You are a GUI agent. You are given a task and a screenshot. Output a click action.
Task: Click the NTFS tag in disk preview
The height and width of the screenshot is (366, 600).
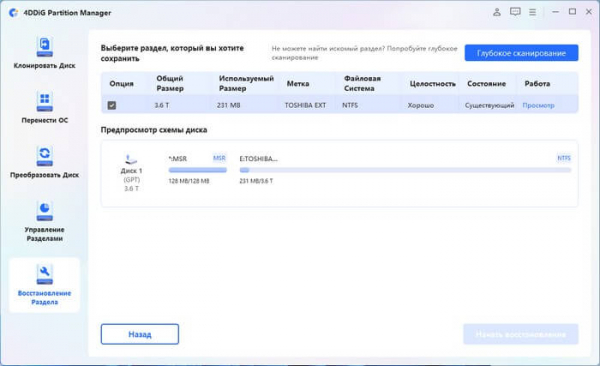[x=564, y=158]
